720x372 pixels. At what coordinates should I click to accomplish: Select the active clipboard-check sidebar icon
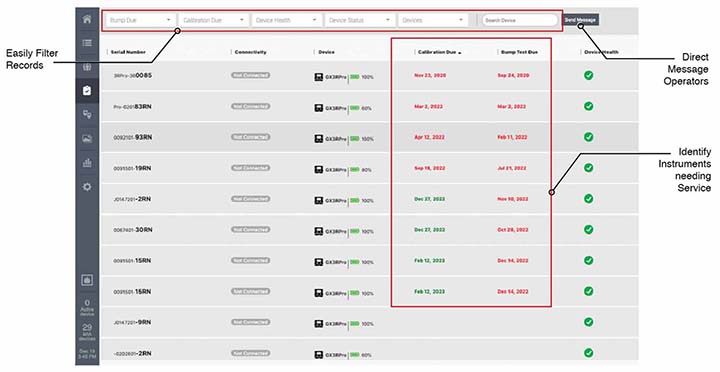click(x=87, y=90)
